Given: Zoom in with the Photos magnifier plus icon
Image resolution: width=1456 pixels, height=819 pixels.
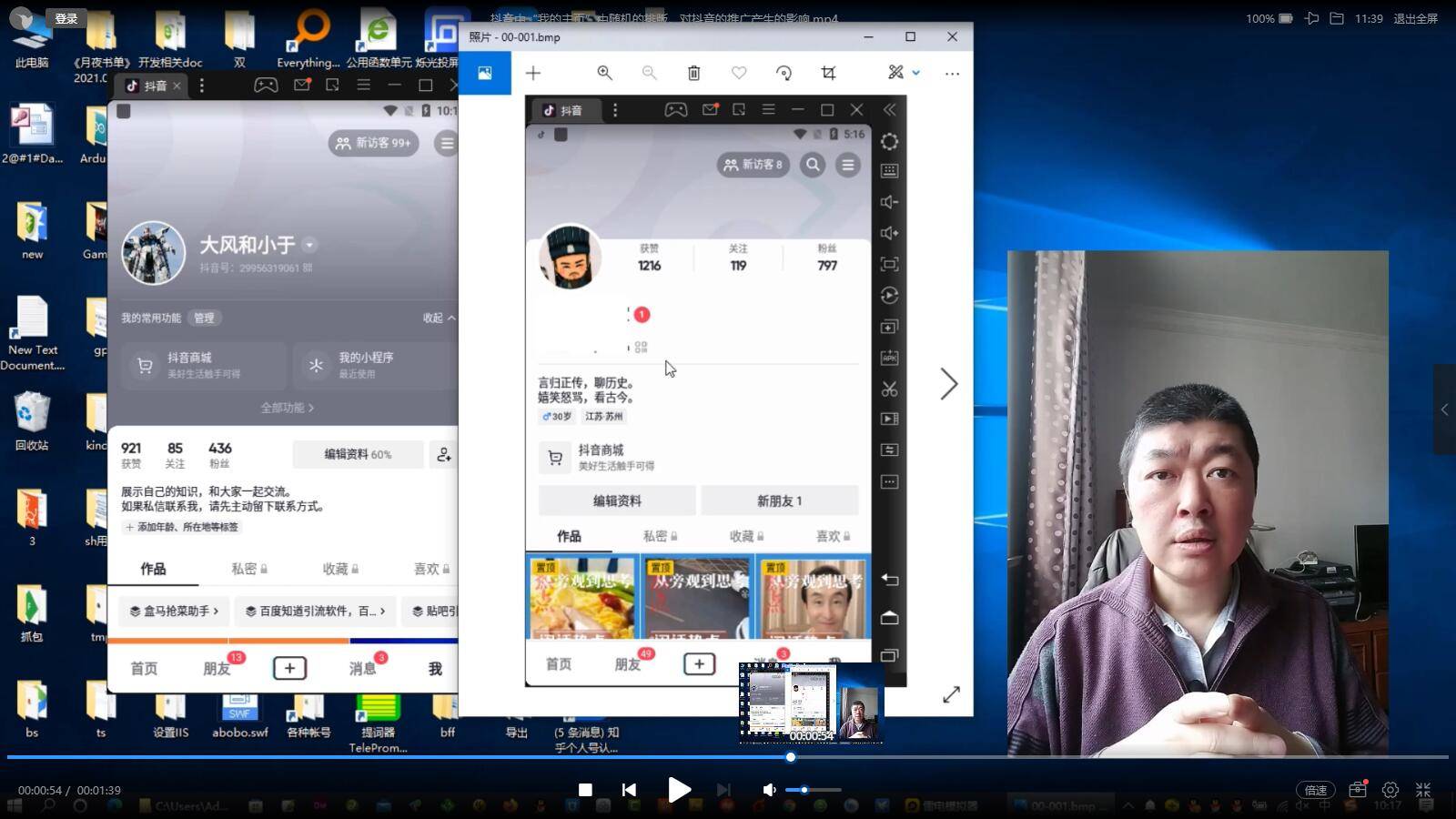Looking at the screenshot, I should (x=604, y=73).
